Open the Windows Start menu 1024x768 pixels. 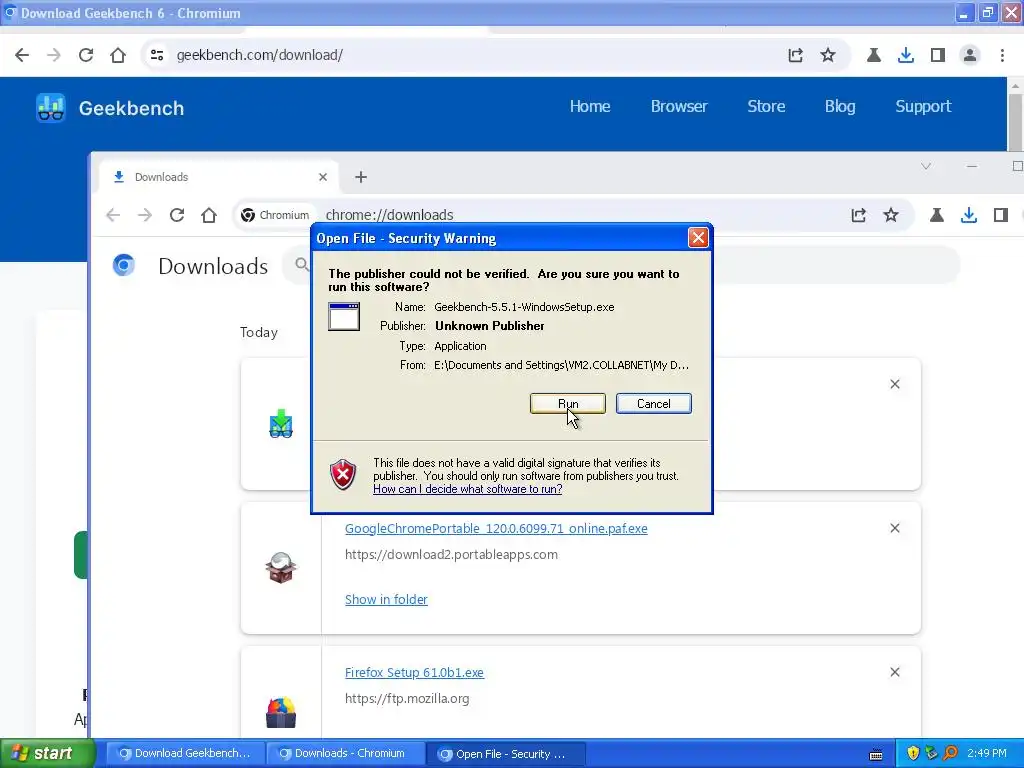[x=48, y=754]
